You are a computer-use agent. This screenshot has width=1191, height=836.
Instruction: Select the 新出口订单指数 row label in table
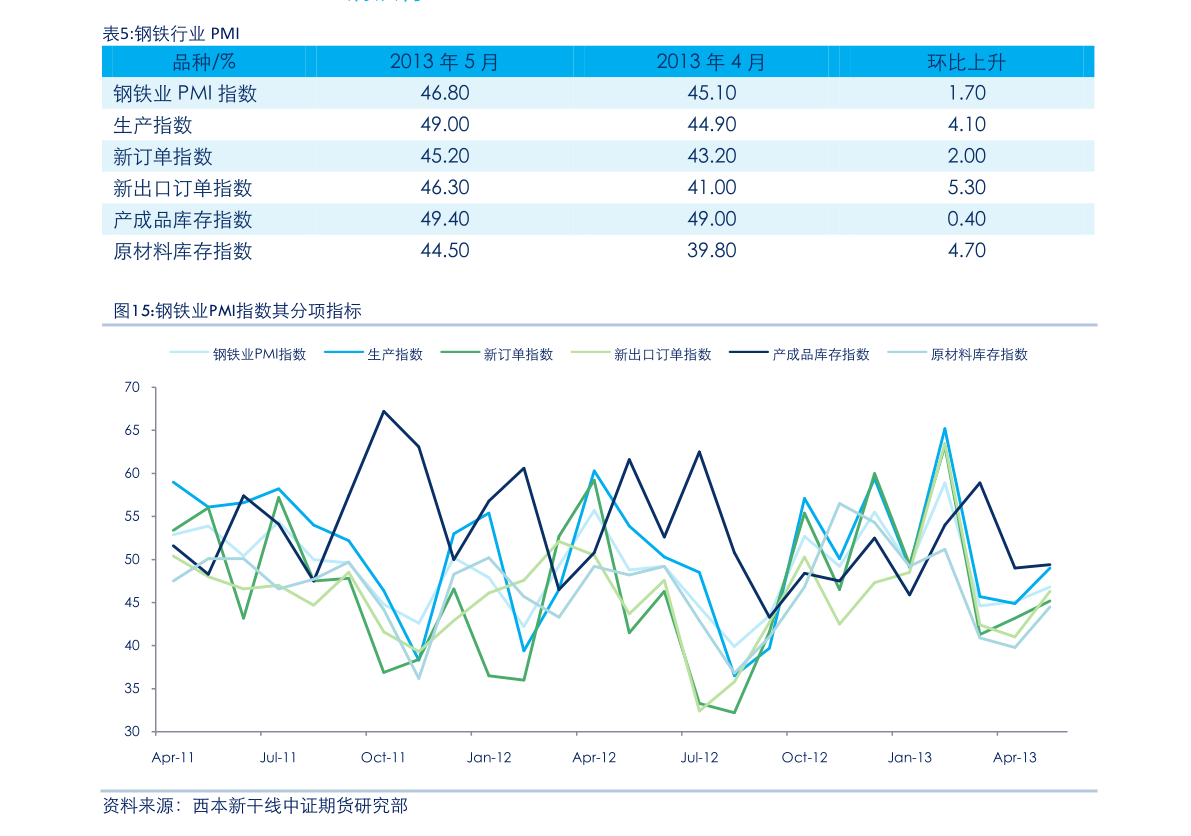click(x=183, y=188)
